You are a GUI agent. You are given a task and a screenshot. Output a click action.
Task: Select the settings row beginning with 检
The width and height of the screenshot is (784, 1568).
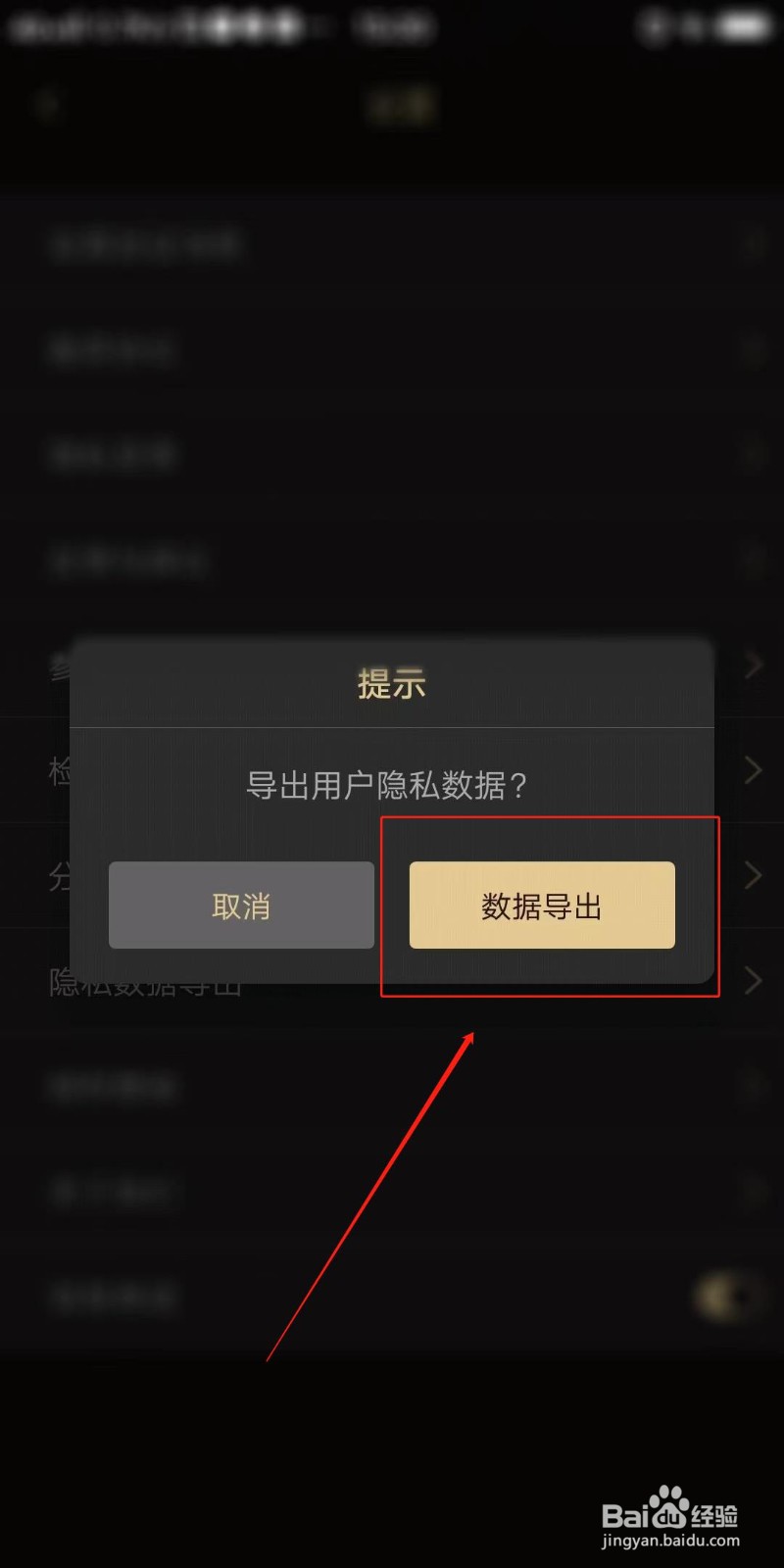click(x=392, y=770)
